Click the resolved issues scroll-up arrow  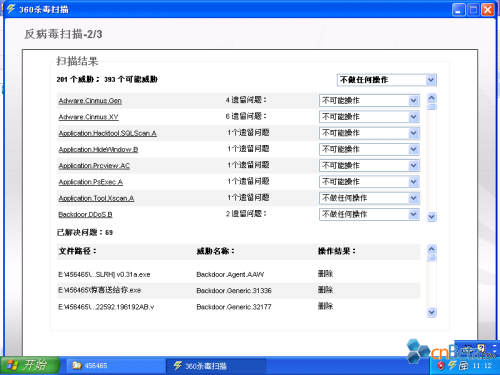(432, 249)
